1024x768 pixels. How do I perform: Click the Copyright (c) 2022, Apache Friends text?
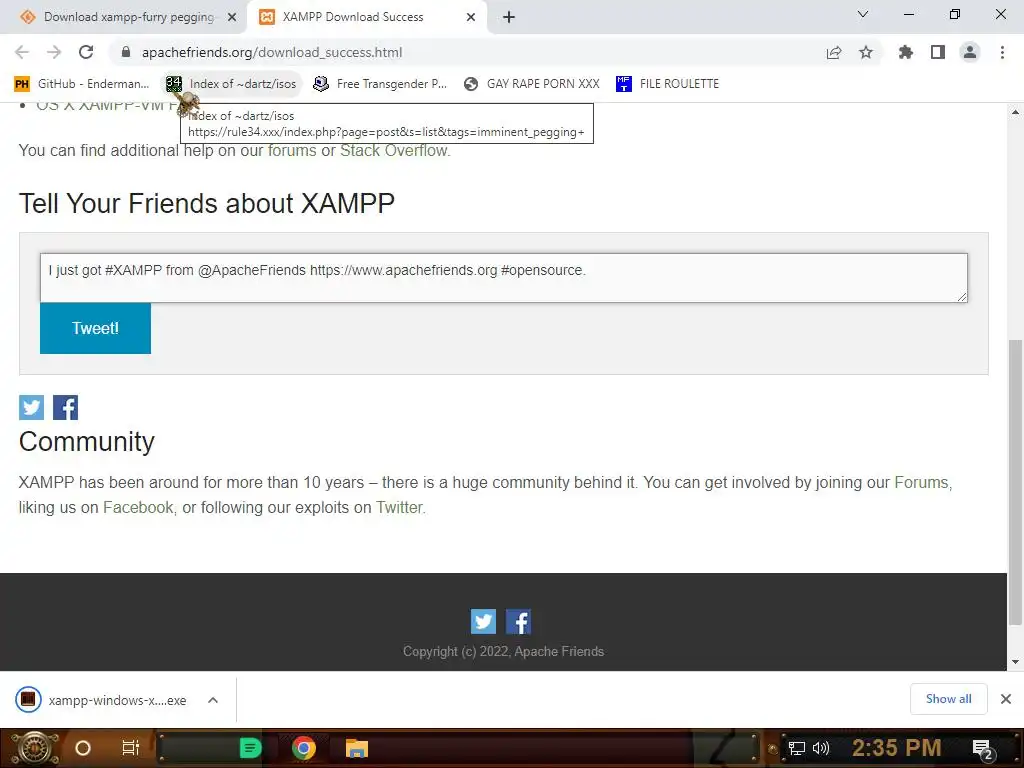(504, 651)
